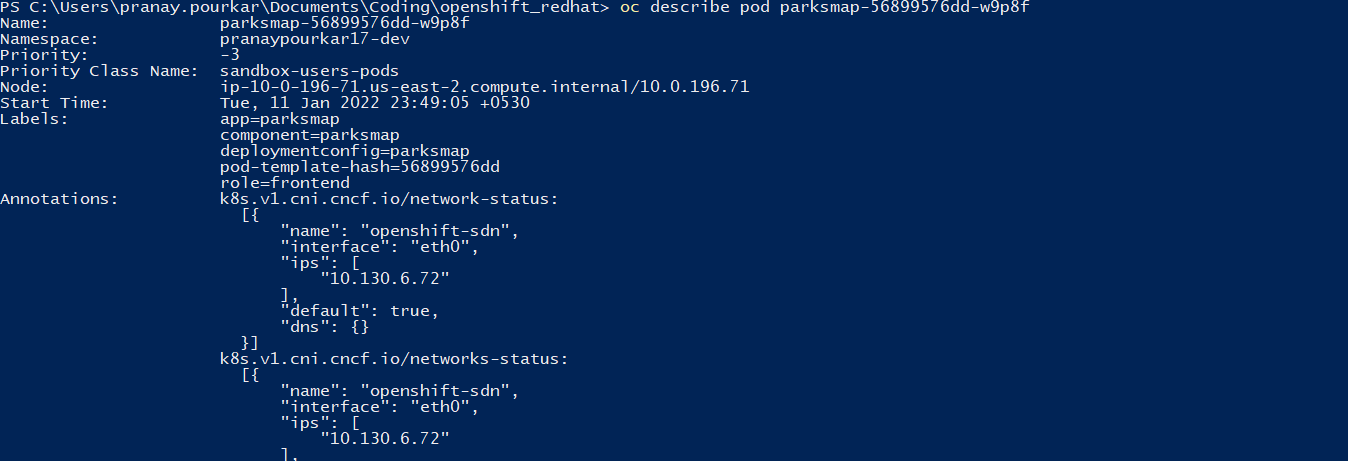Click the k8s.v1.cni.cncf.io/networks-status annotation key
Image resolution: width=1348 pixels, height=461 pixels.
394,359
